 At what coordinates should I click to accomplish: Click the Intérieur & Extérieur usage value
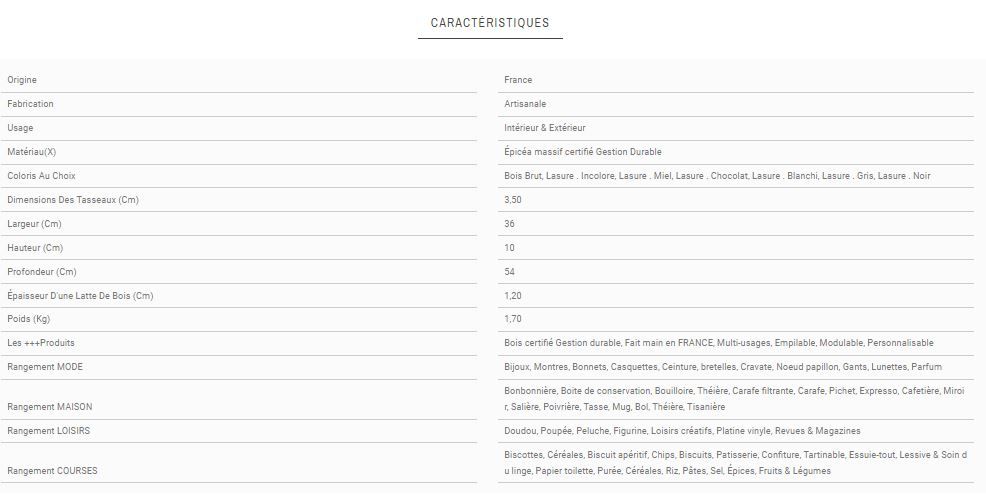point(545,128)
